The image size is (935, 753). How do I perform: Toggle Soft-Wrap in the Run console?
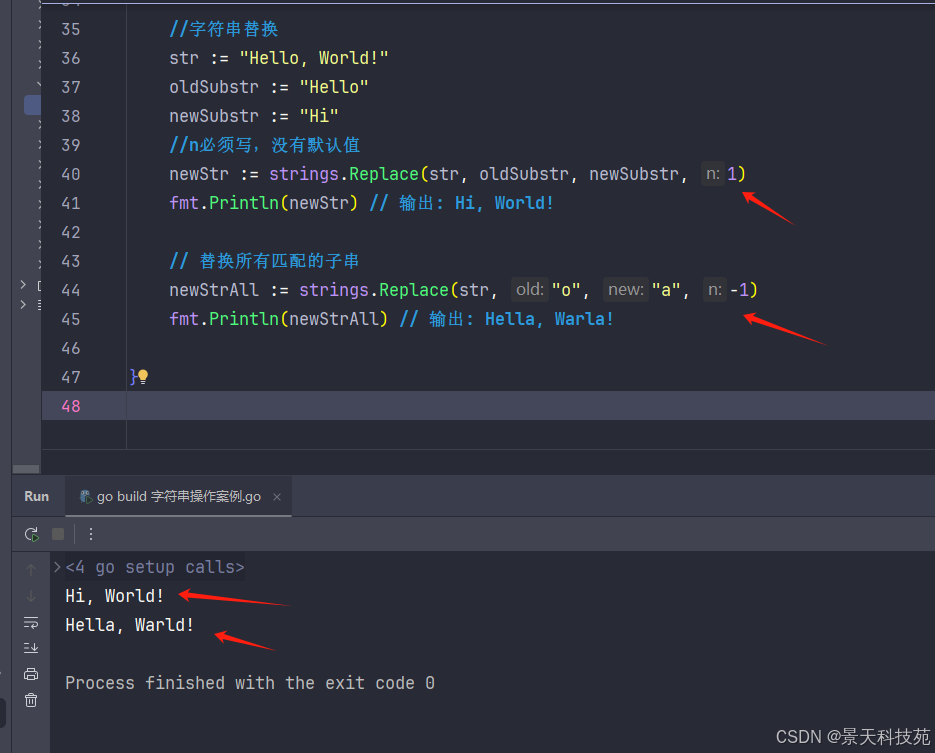pyautogui.click(x=31, y=622)
